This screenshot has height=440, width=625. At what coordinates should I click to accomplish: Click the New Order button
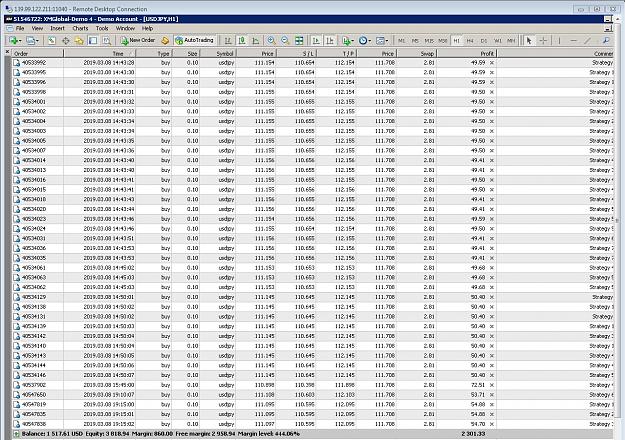pos(138,40)
